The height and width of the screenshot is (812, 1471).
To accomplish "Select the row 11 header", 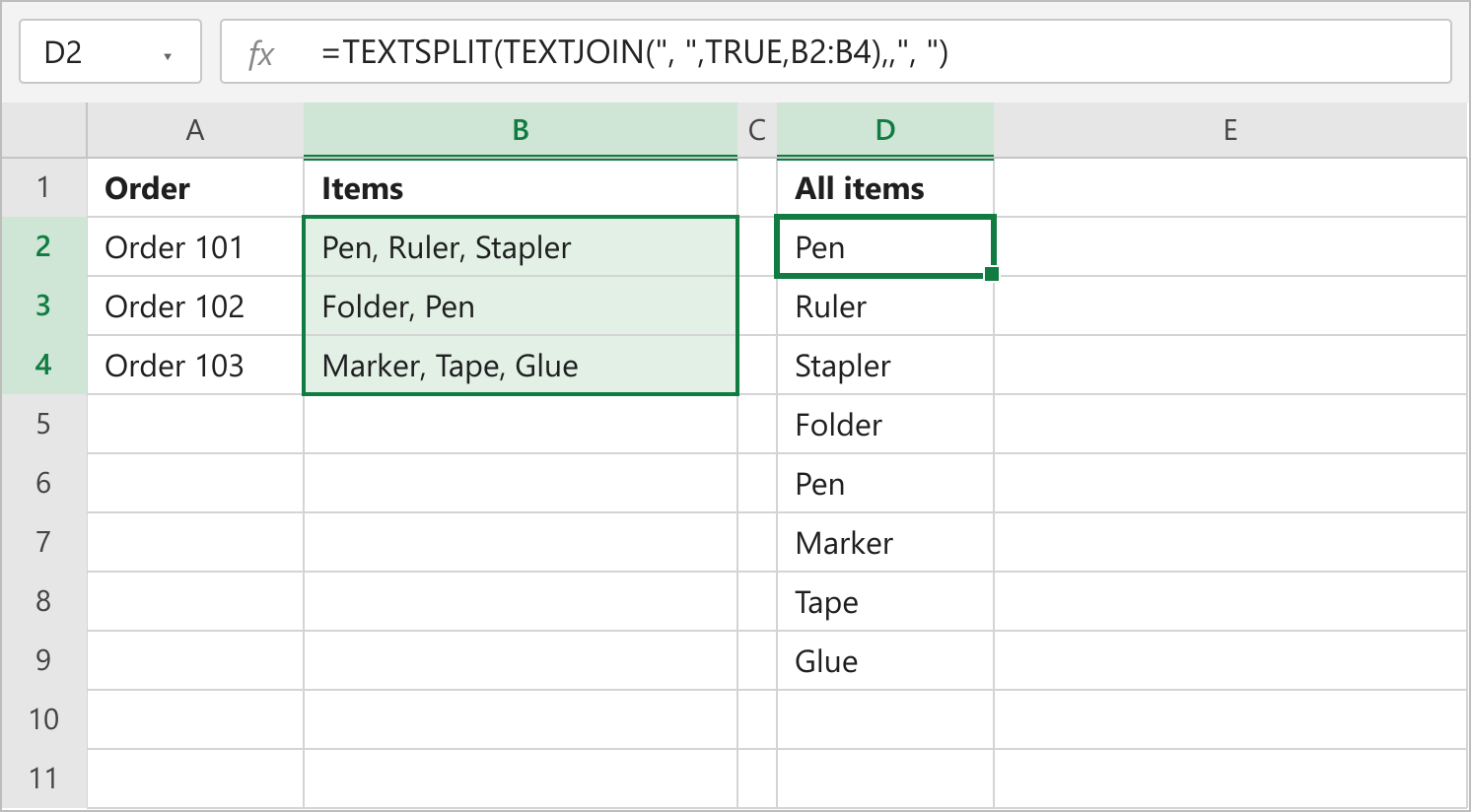I will (43, 778).
